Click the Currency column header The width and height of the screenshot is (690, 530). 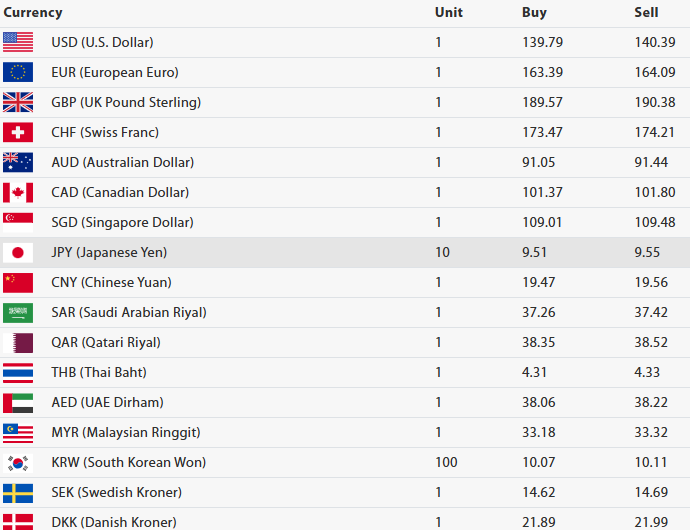tap(32, 13)
